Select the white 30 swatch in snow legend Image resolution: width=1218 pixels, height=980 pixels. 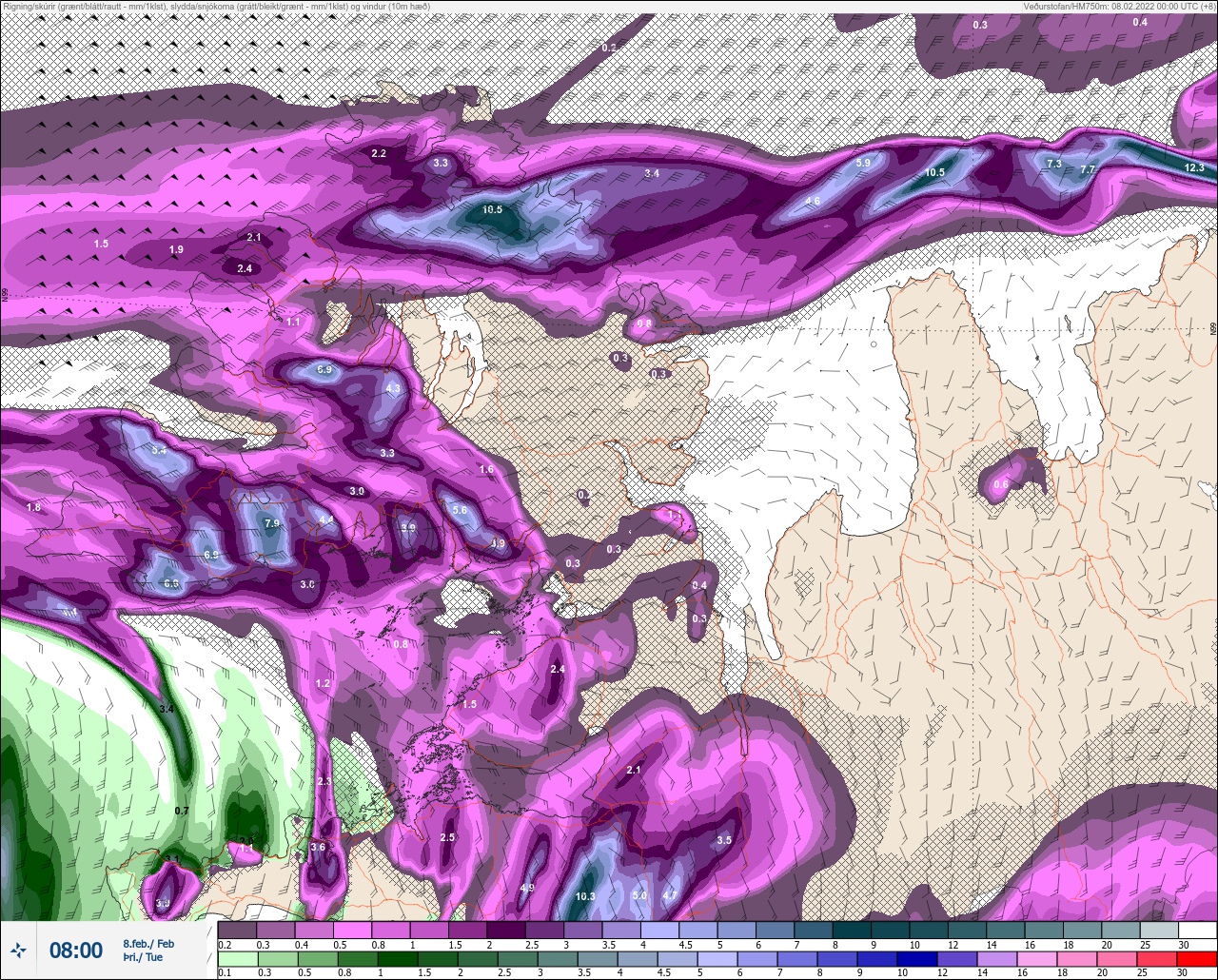1197,930
